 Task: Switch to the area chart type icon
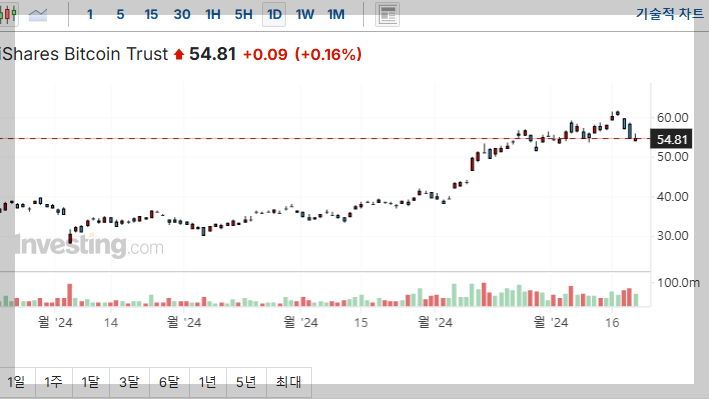38,14
